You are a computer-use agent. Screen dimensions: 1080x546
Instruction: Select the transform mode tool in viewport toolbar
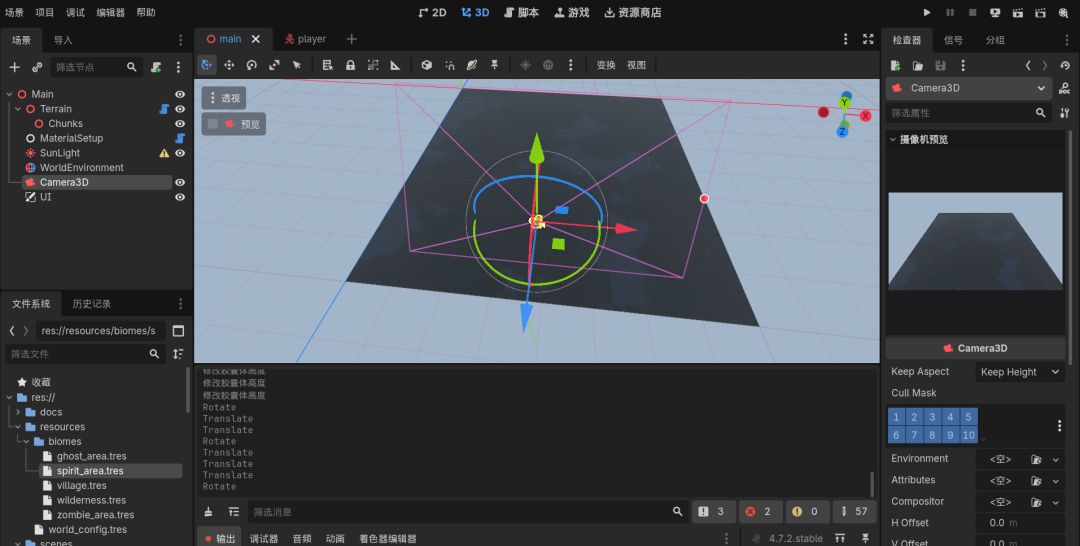click(x=207, y=65)
